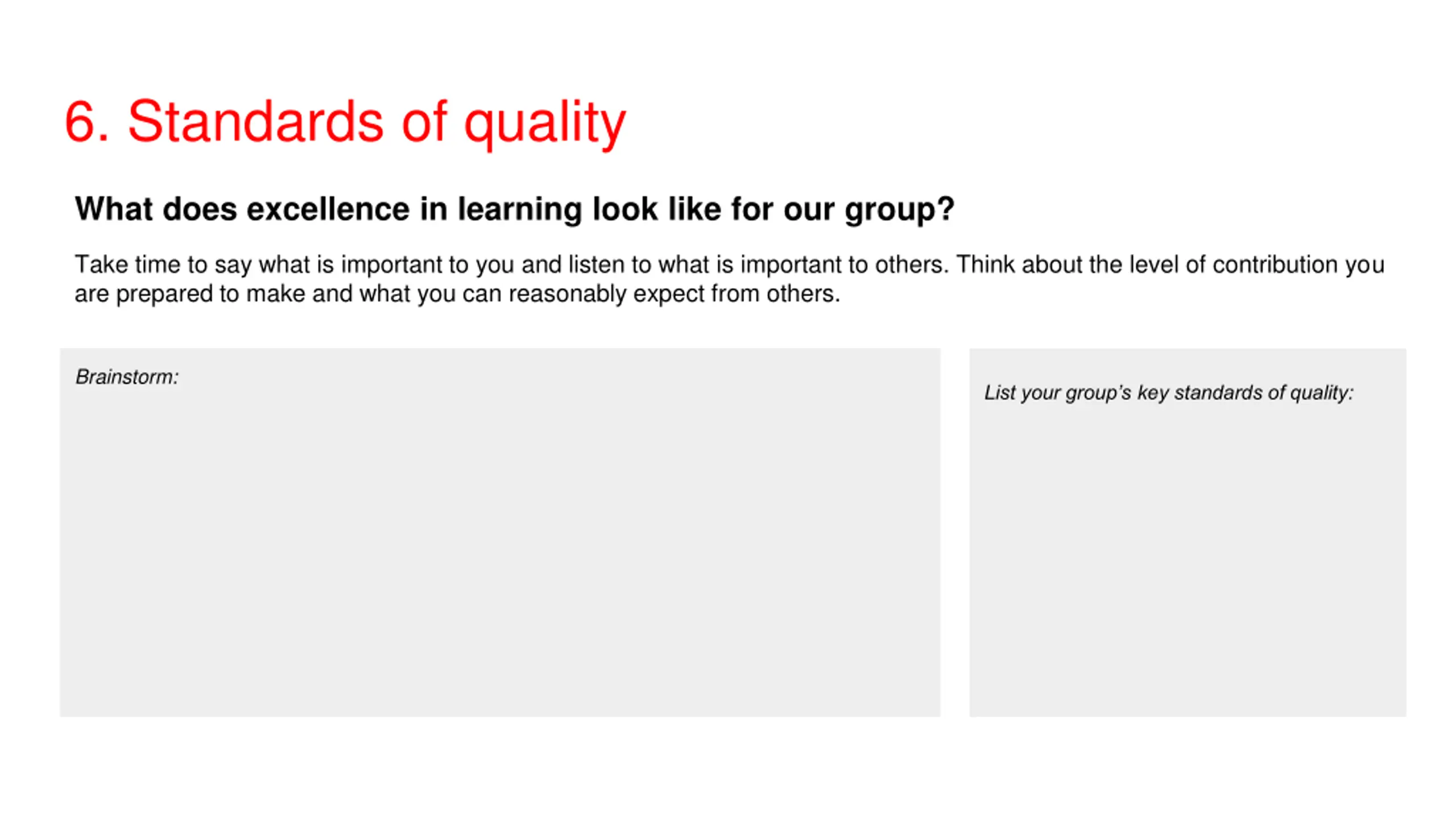Click the number "6." in the title
This screenshot has width=1456, height=819.
86,122
